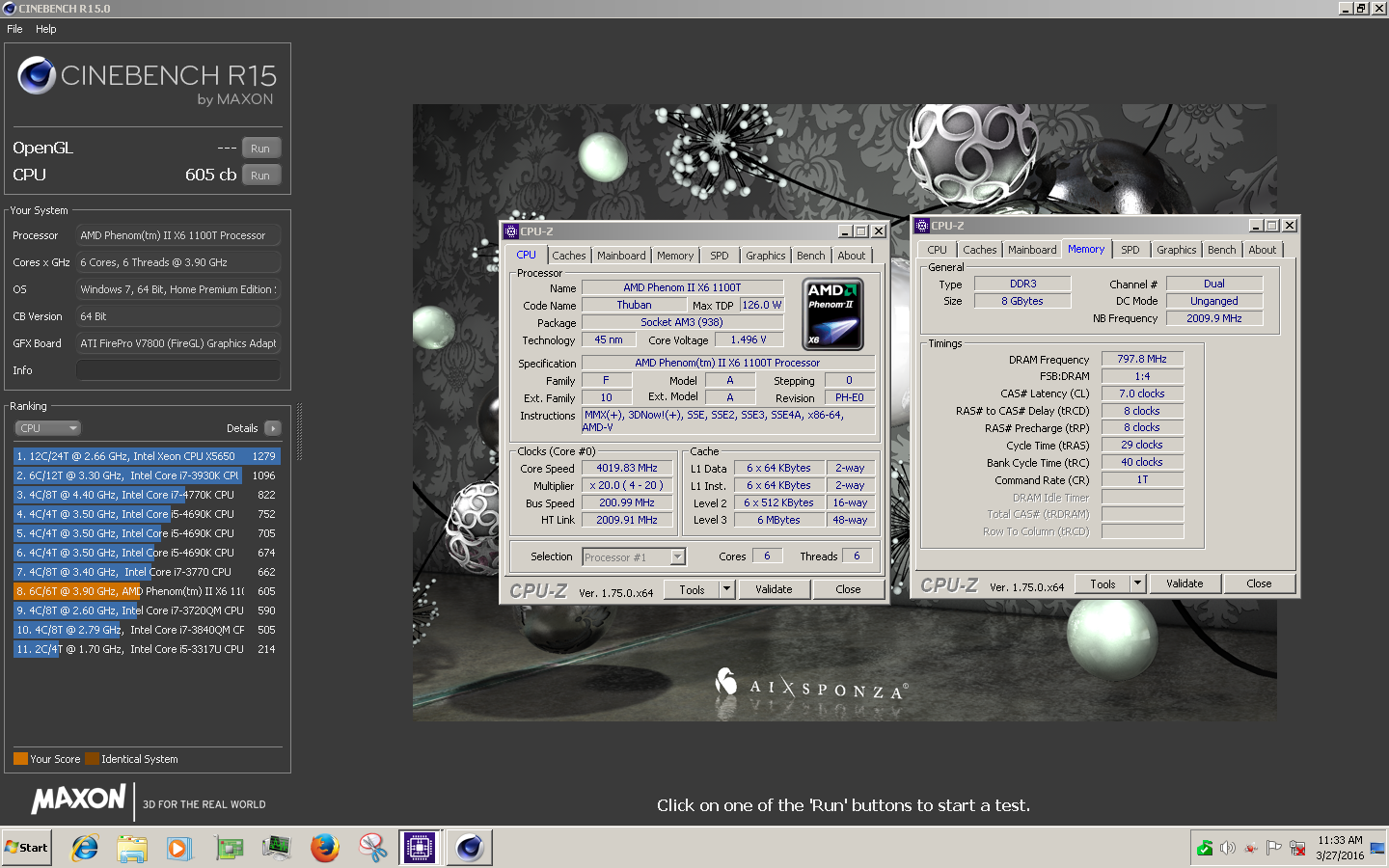Click the NB Frequency value 2009.9 MHz
1389x868 pixels.
pyautogui.click(x=1214, y=318)
